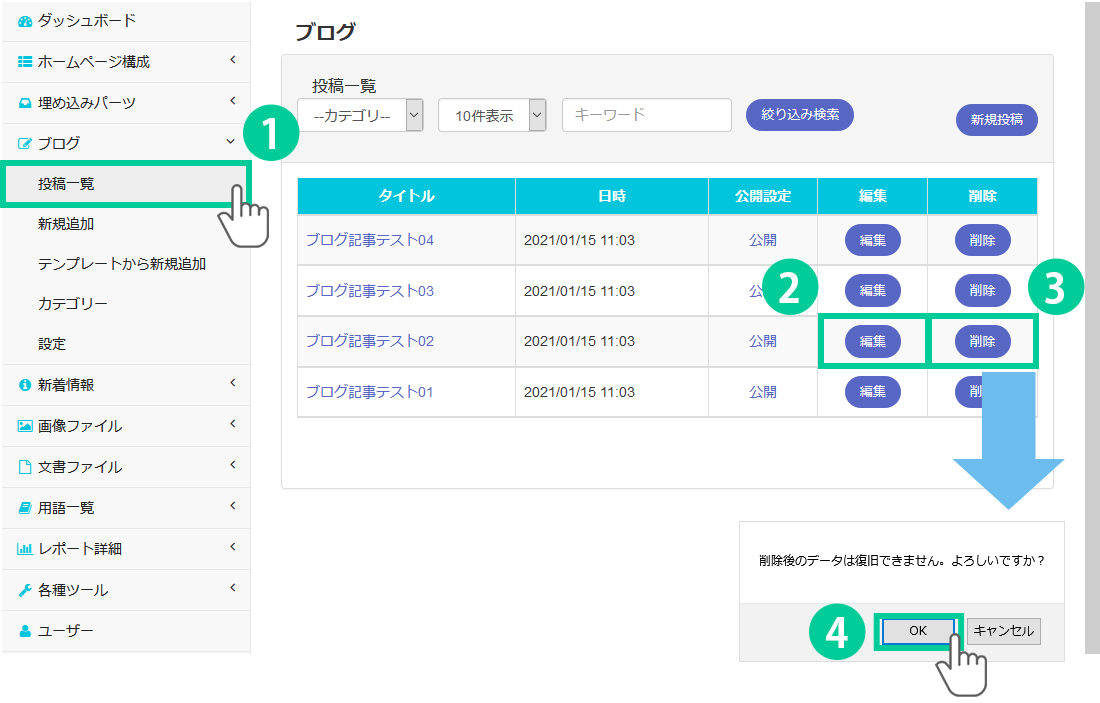Click the Tools wrench icon
Image resolution: width=1100 pixels, height=703 pixels.
click(x=25, y=590)
